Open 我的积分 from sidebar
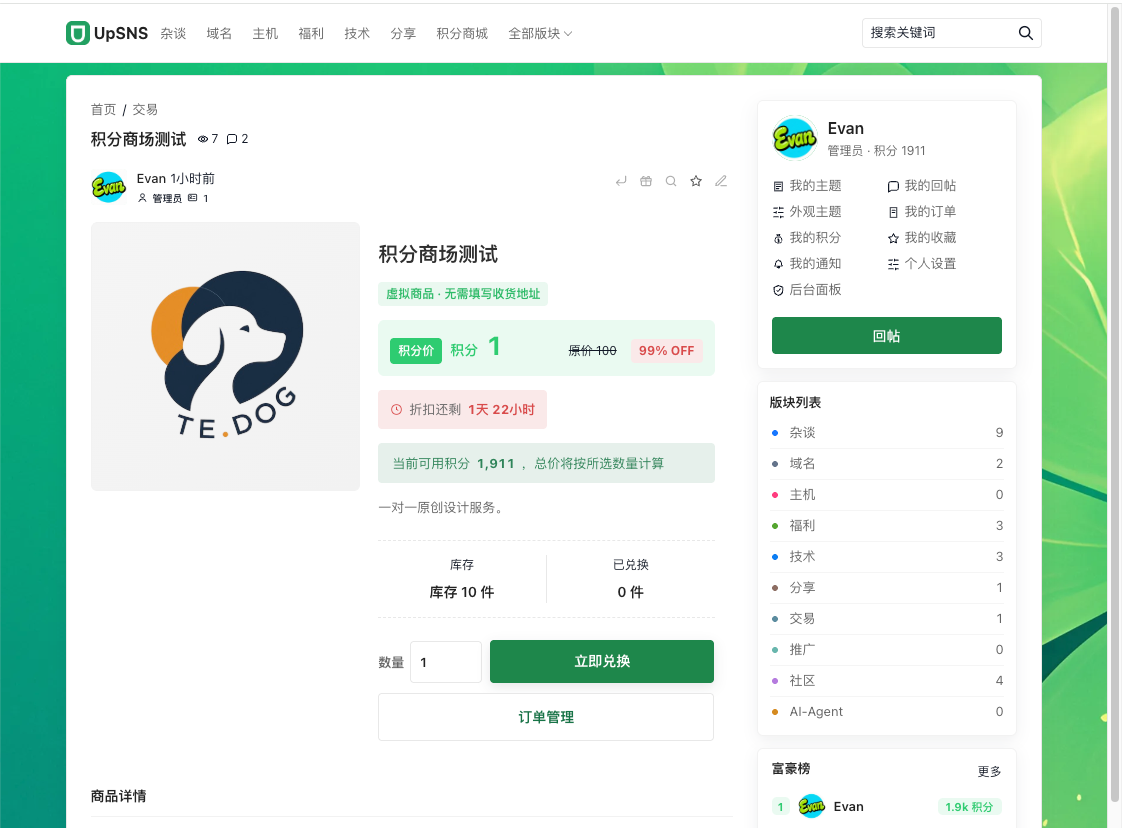The height and width of the screenshot is (828, 1122). tap(807, 238)
